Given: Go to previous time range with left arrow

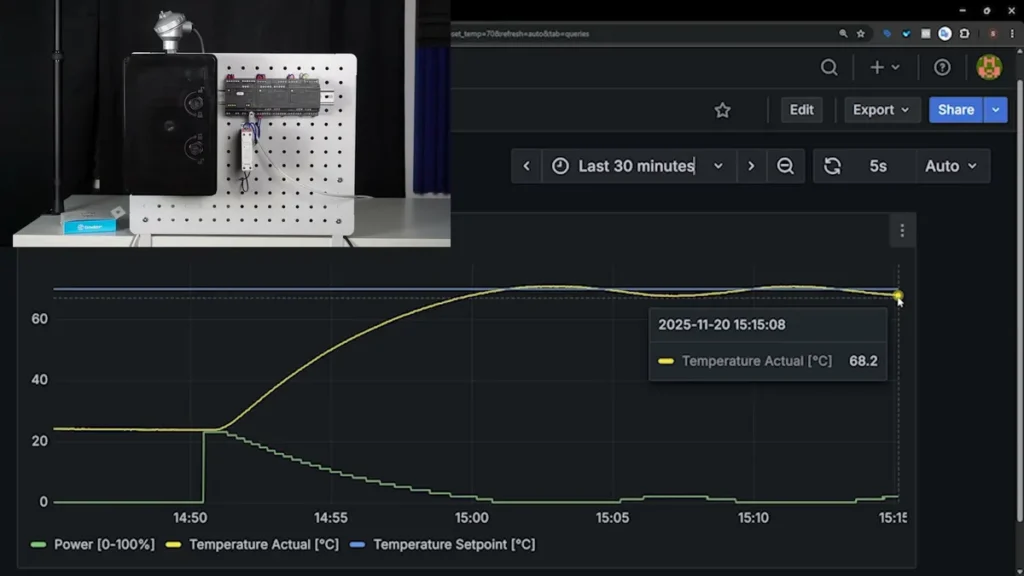Looking at the screenshot, I should [526, 166].
